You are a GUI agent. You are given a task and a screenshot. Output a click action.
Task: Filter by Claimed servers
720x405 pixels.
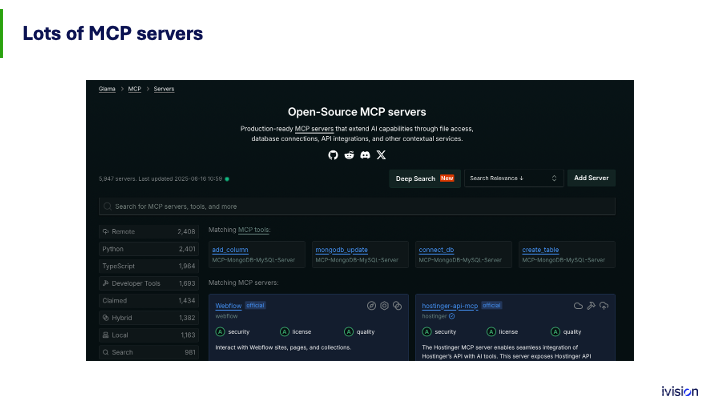(x=149, y=301)
